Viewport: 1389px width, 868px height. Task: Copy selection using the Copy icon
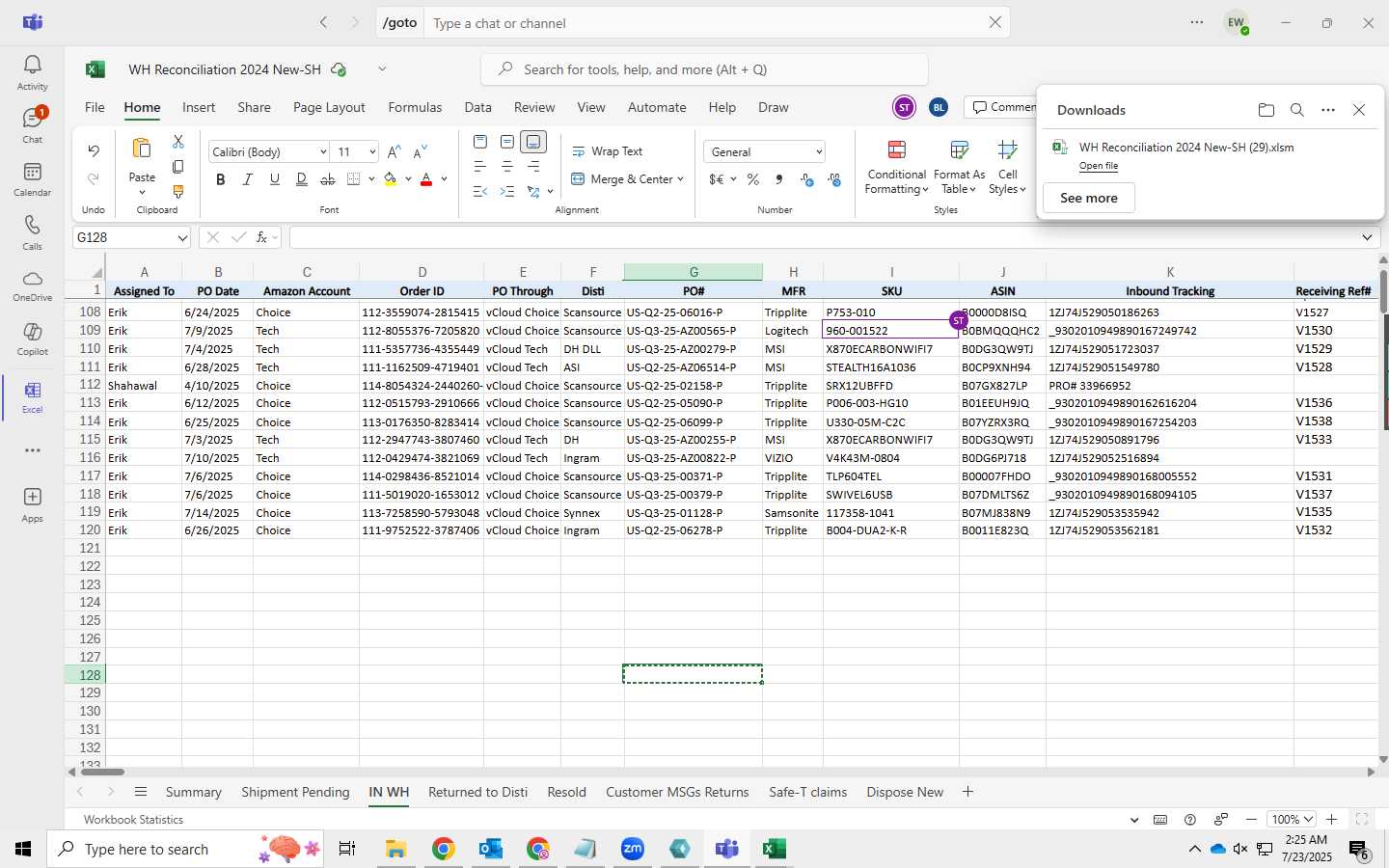tap(177, 167)
